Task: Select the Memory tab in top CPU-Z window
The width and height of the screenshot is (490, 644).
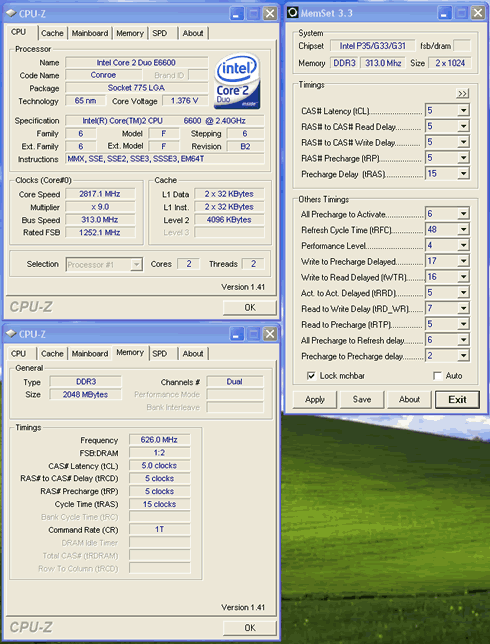Action: coord(130,33)
